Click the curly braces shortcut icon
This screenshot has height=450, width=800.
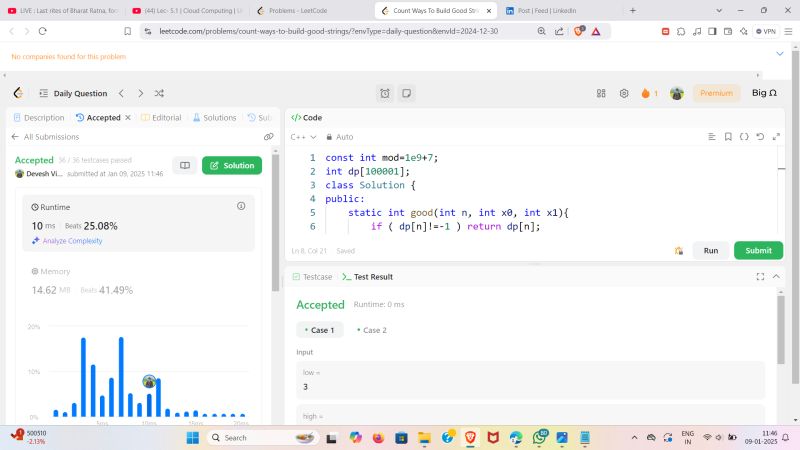click(x=744, y=137)
